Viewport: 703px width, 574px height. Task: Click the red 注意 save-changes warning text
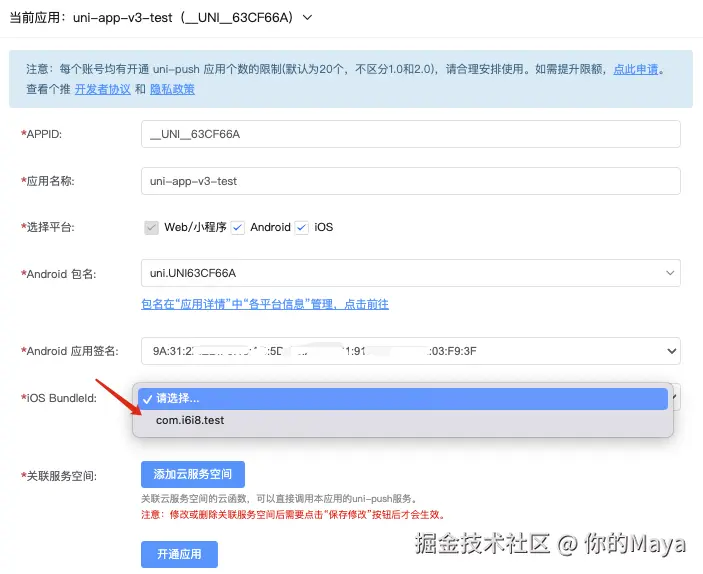tap(294, 514)
